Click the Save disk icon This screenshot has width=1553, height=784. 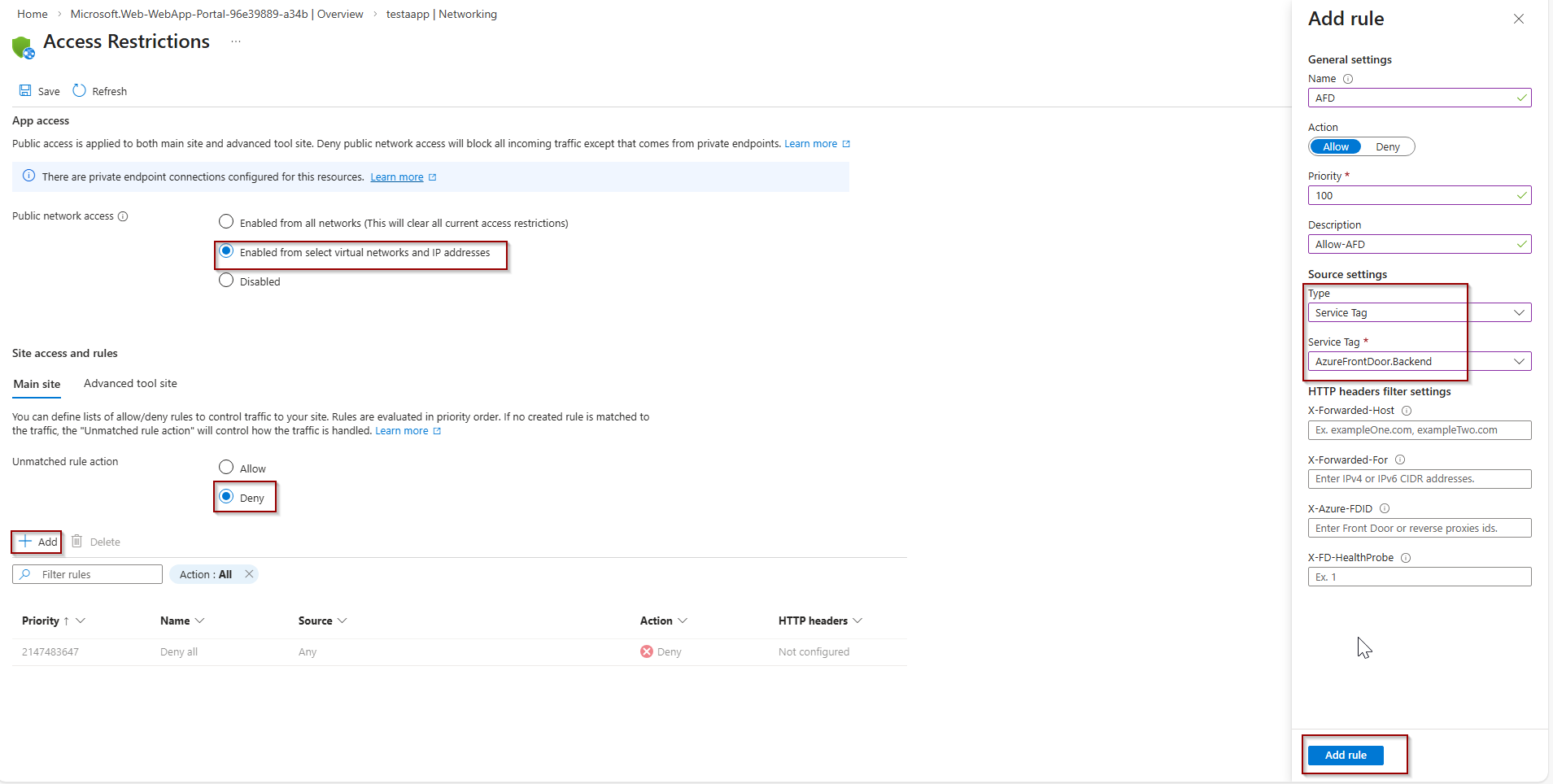pyautogui.click(x=25, y=91)
